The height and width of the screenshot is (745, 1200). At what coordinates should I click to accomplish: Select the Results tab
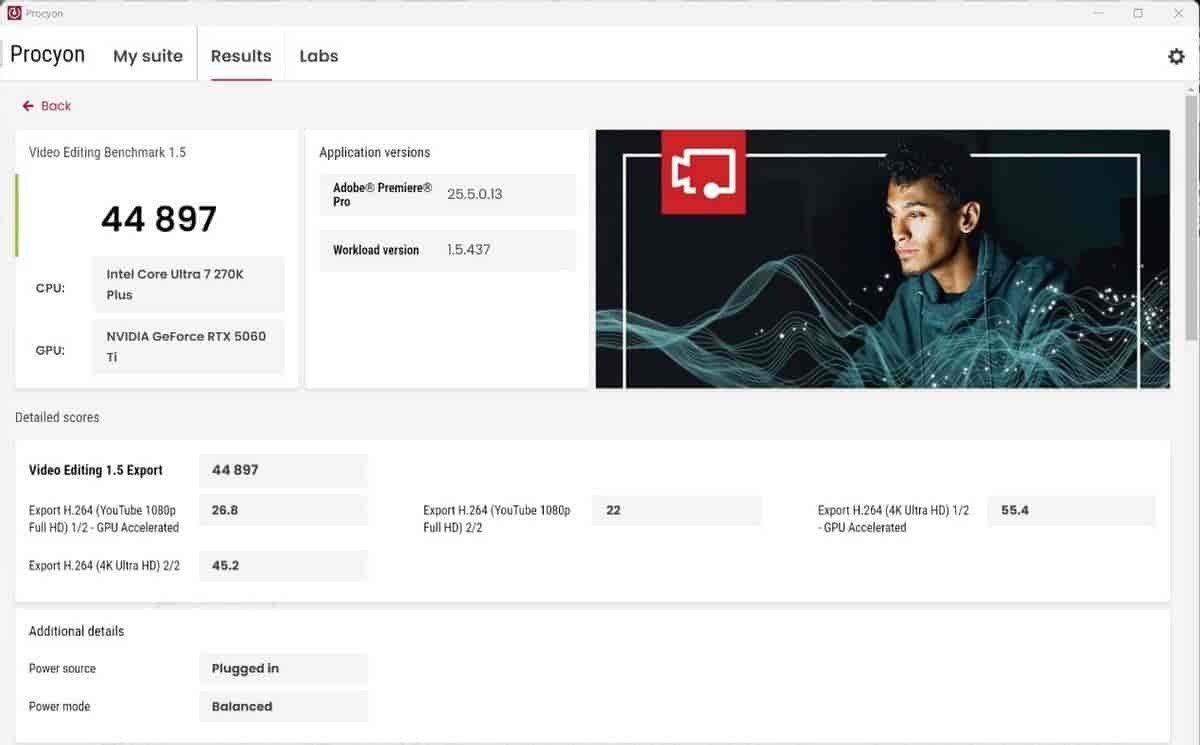[x=241, y=56]
